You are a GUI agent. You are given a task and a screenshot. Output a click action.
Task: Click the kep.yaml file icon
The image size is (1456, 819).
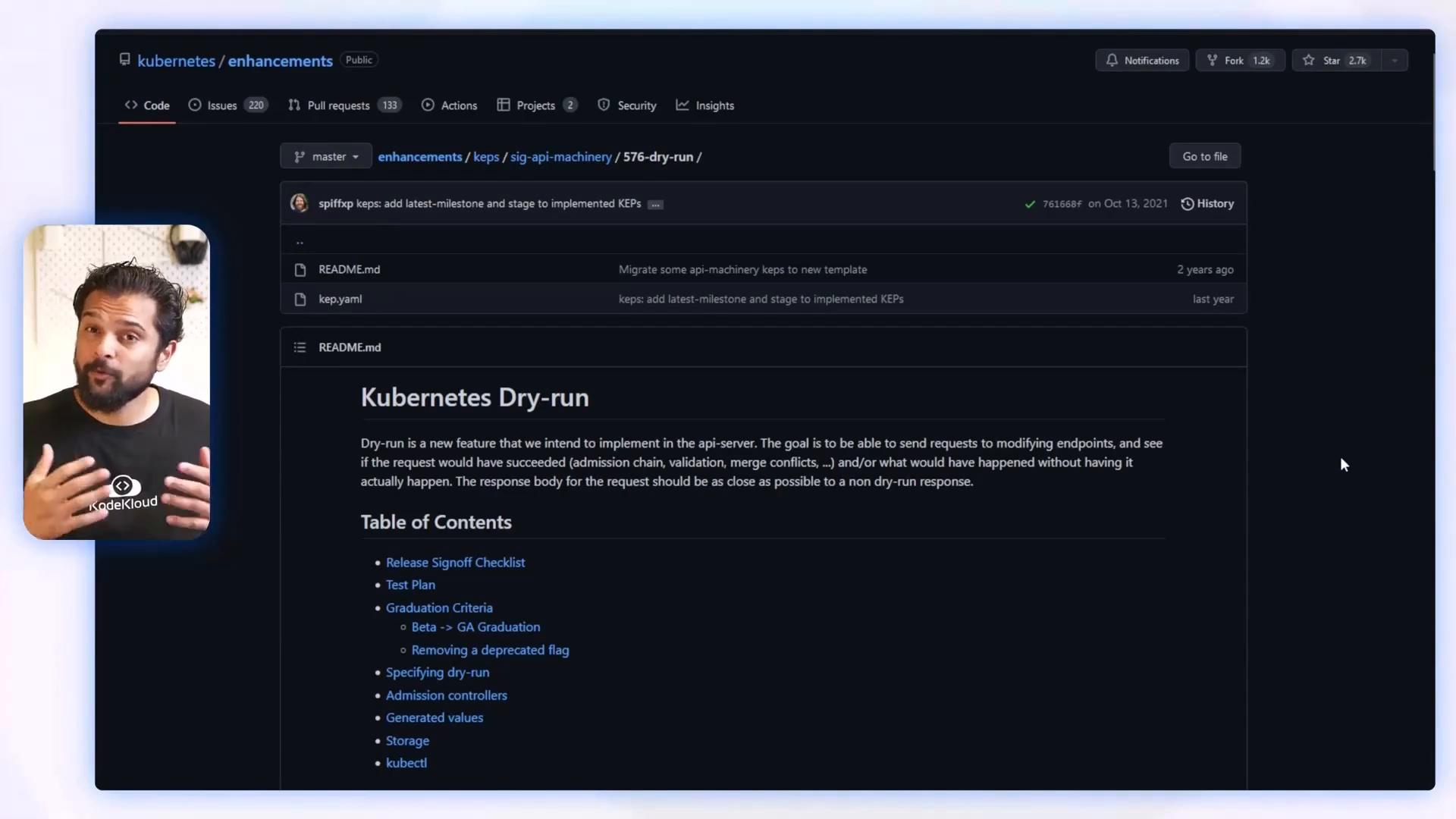[300, 300]
